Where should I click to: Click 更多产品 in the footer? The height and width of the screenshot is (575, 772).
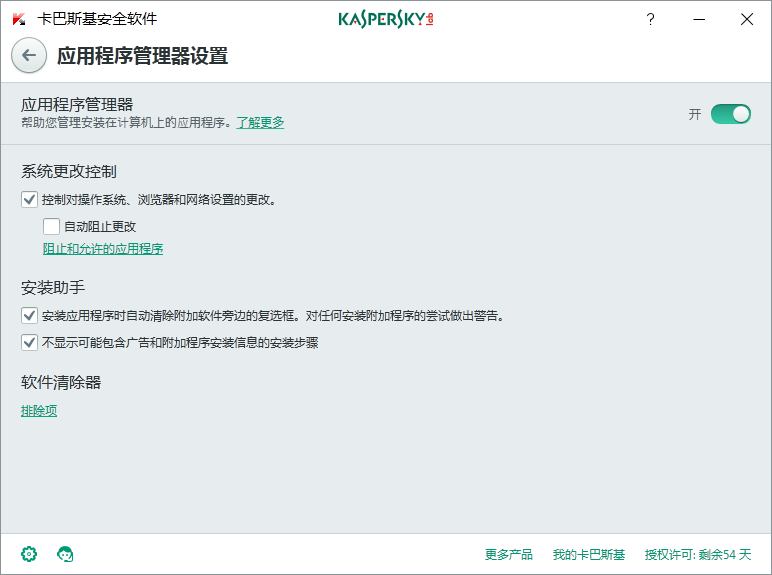pos(509,554)
